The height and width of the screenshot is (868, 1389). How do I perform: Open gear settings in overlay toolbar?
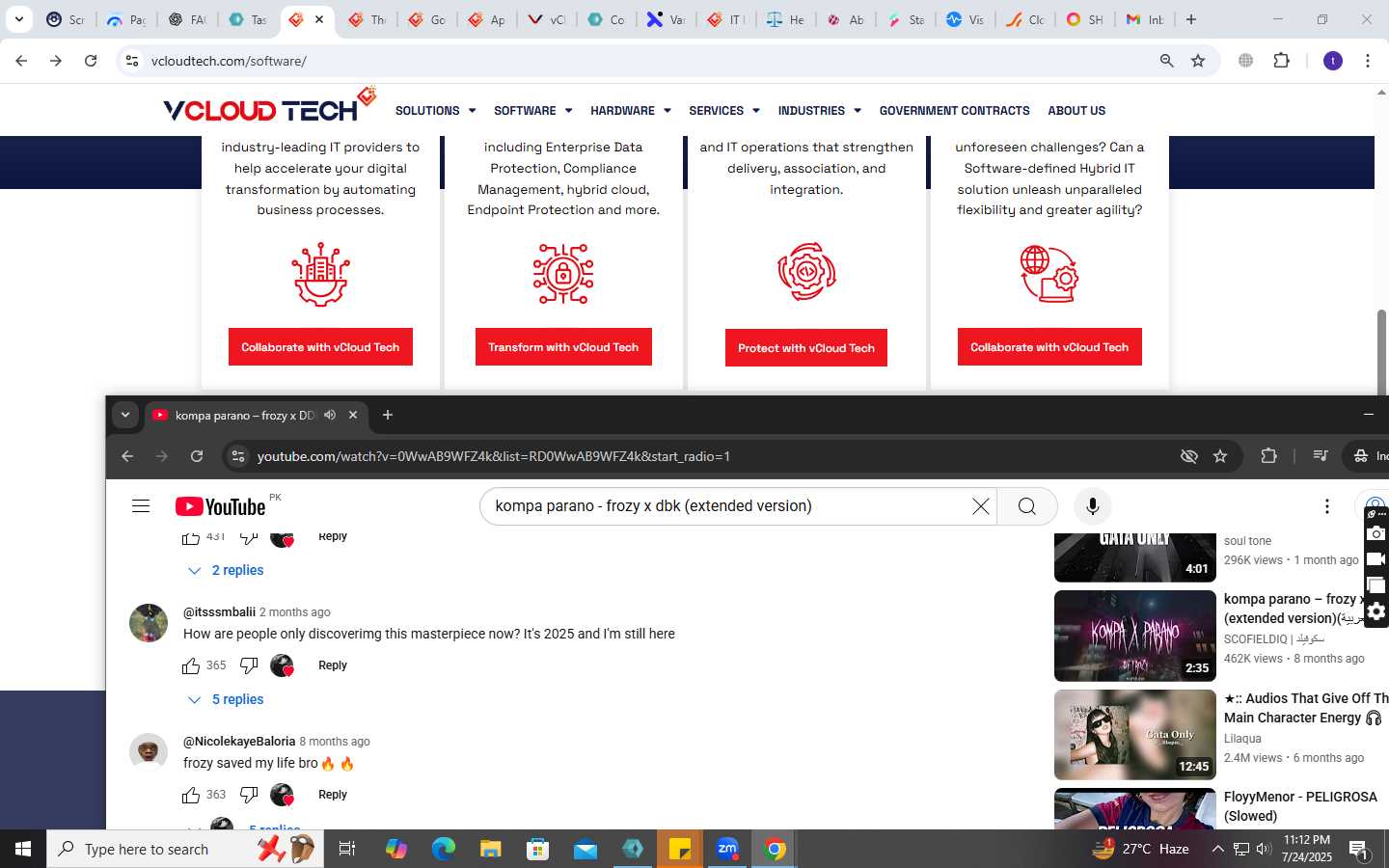[x=1376, y=611]
